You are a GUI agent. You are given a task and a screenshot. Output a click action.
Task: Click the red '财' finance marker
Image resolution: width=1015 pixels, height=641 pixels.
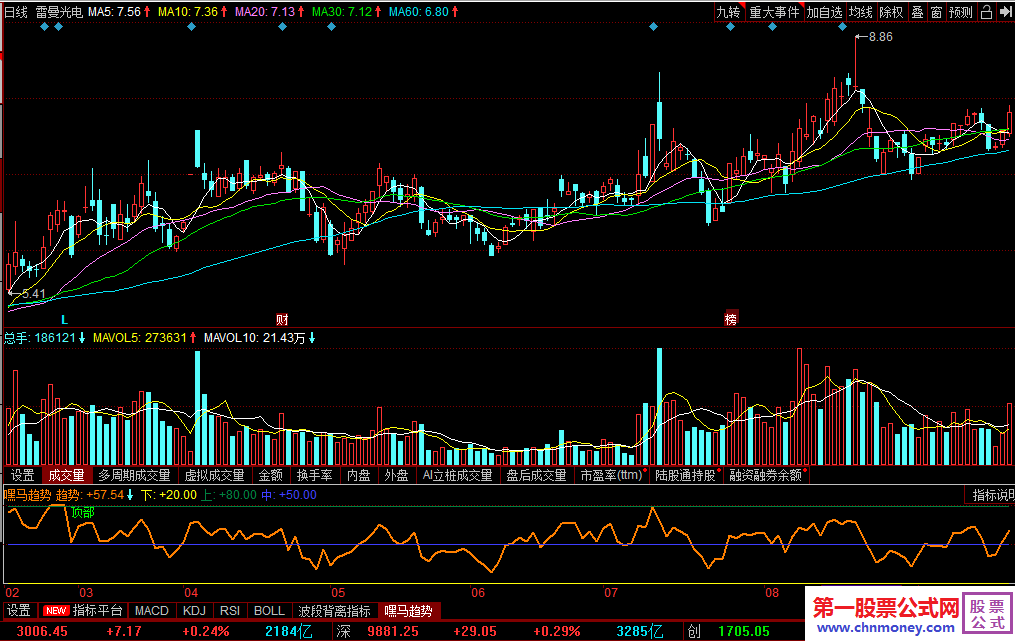point(282,319)
